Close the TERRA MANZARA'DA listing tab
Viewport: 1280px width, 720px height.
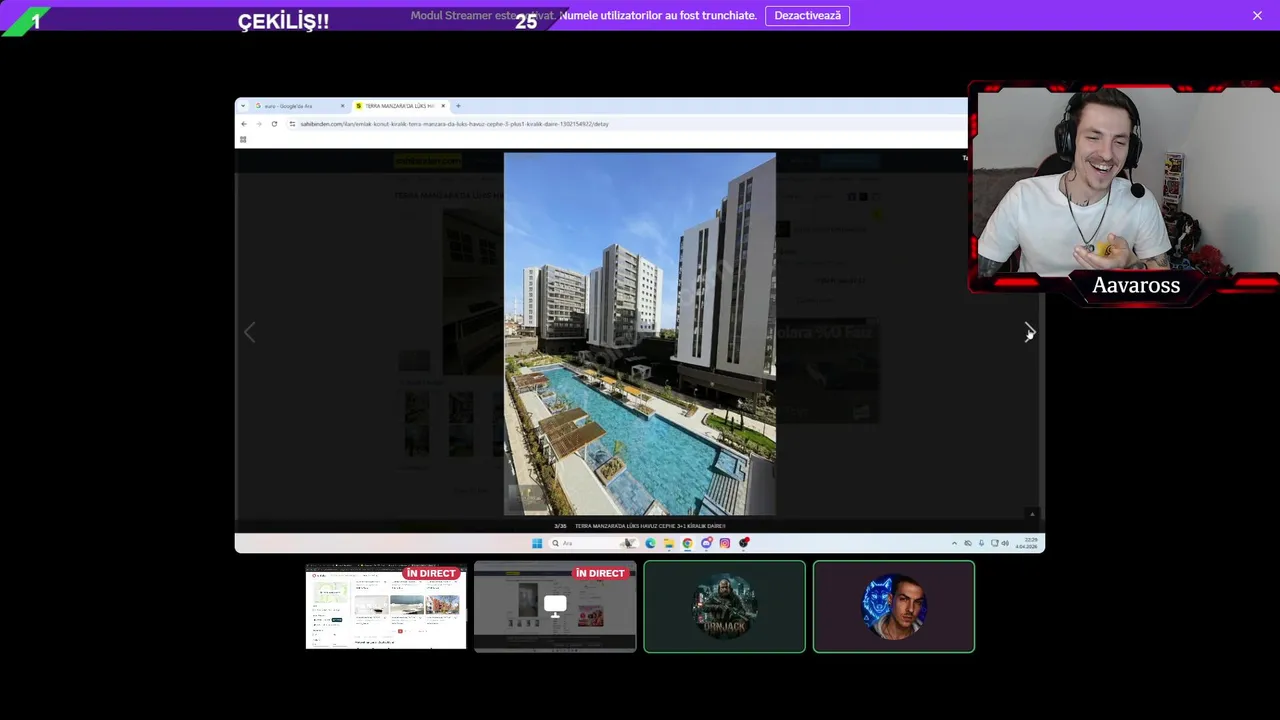pyautogui.click(x=443, y=106)
